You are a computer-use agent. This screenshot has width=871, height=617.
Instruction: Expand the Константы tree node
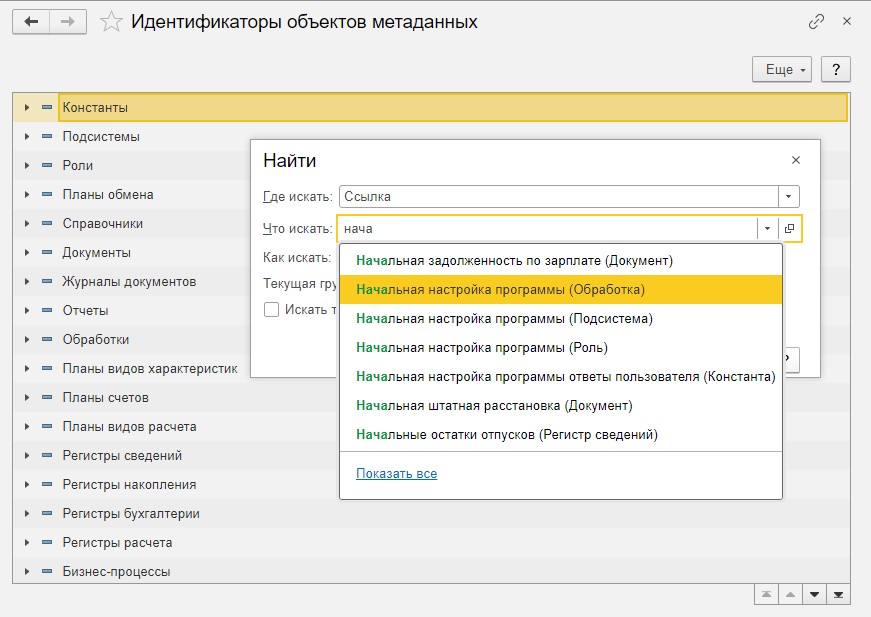coord(27,107)
